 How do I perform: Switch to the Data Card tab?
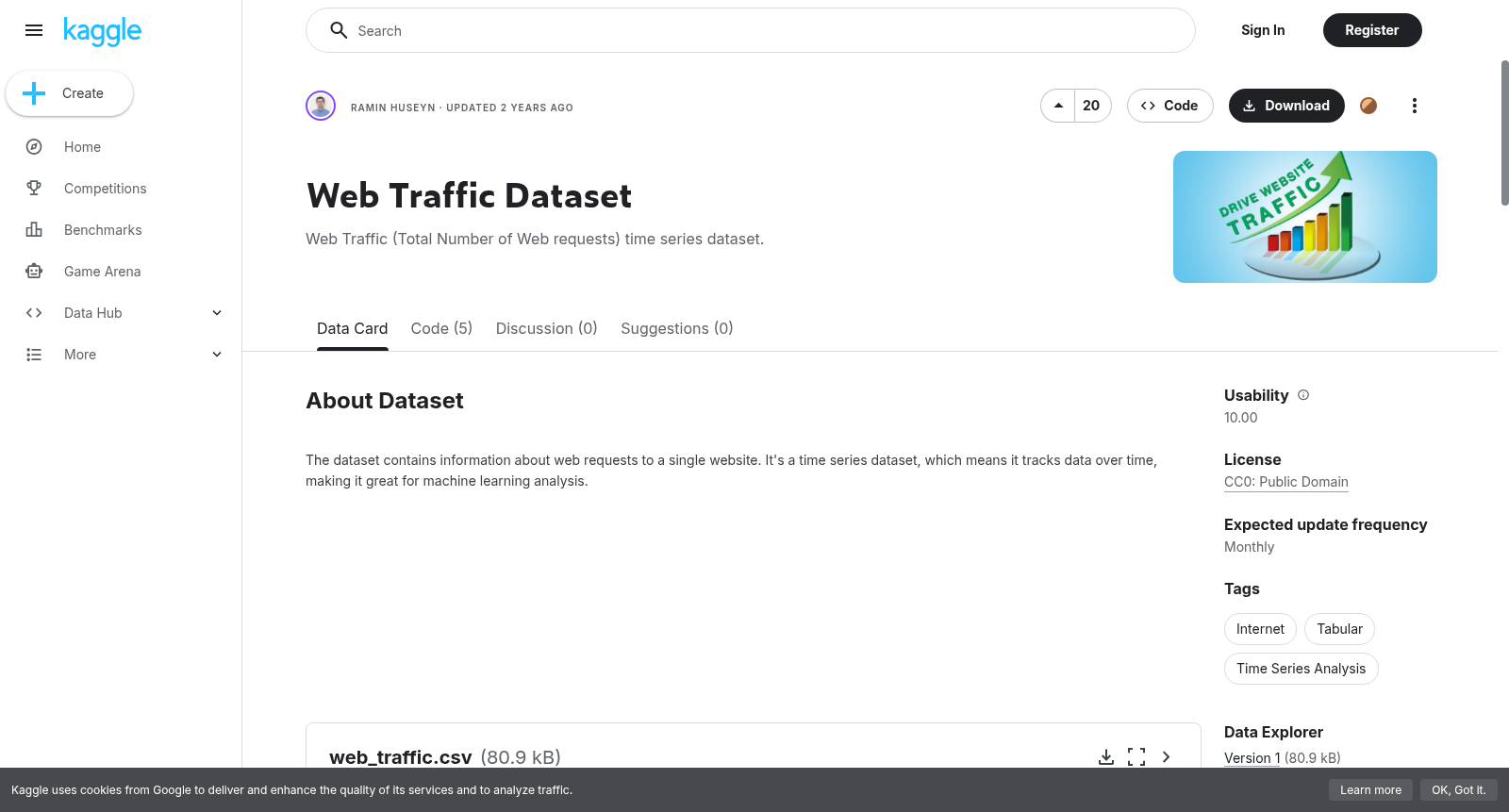[353, 328]
